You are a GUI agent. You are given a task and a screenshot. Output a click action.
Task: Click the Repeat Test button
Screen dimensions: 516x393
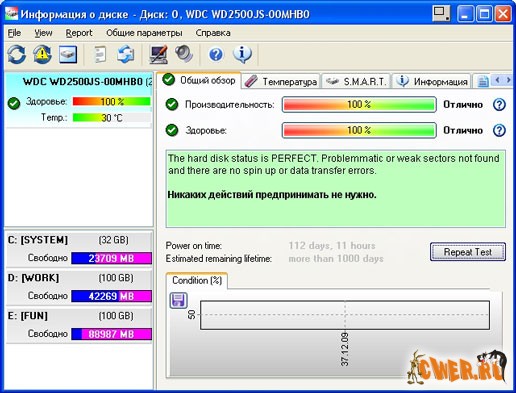pyautogui.click(x=468, y=252)
